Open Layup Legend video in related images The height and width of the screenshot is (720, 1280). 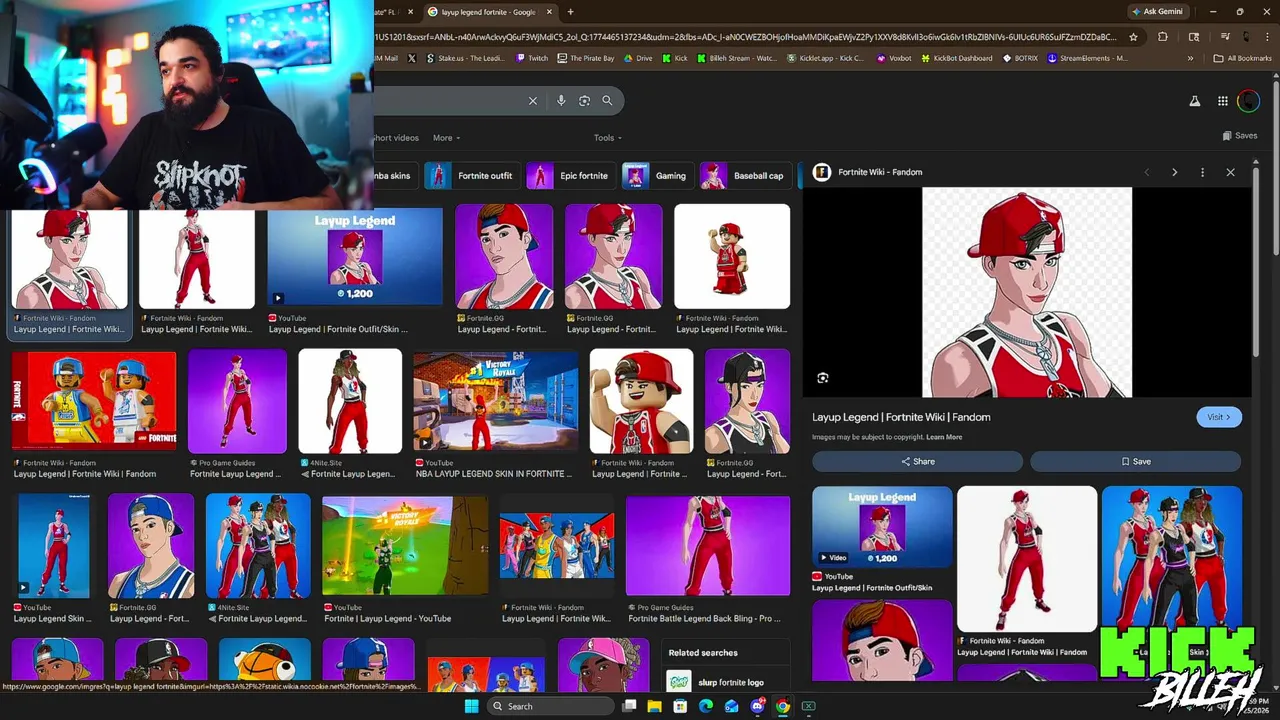point(882,527)
